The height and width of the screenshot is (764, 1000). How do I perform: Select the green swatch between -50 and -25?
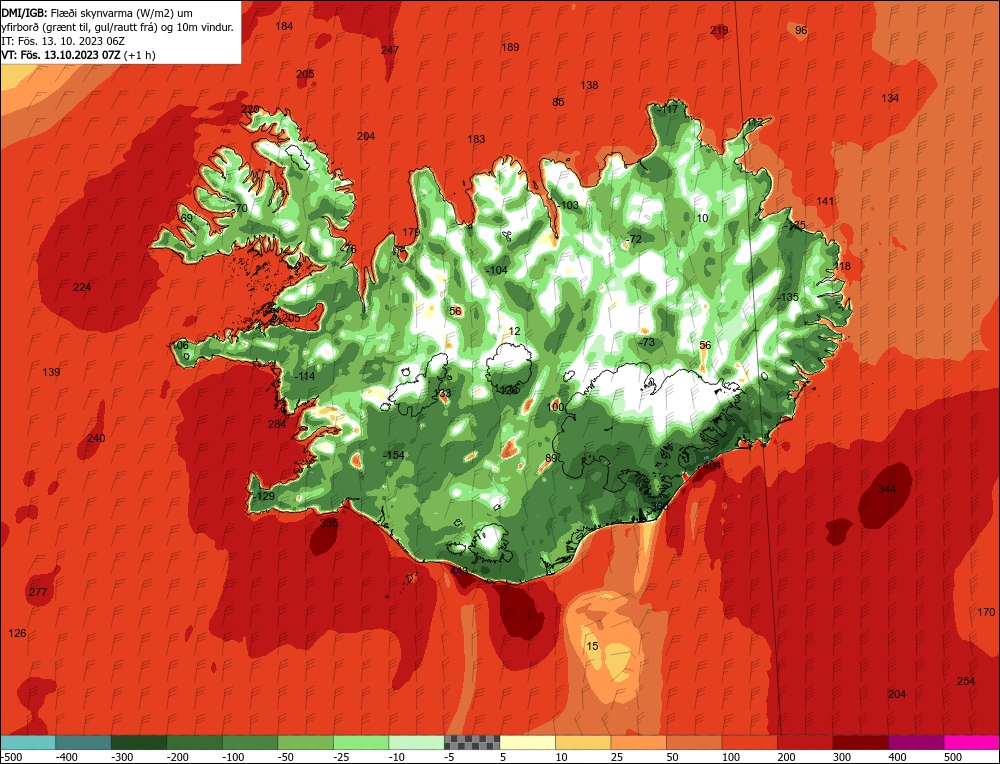tap(305, 742)
